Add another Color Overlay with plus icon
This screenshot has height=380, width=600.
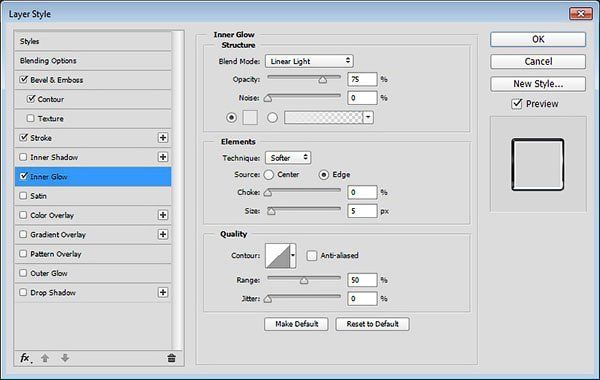coord(163,215)
